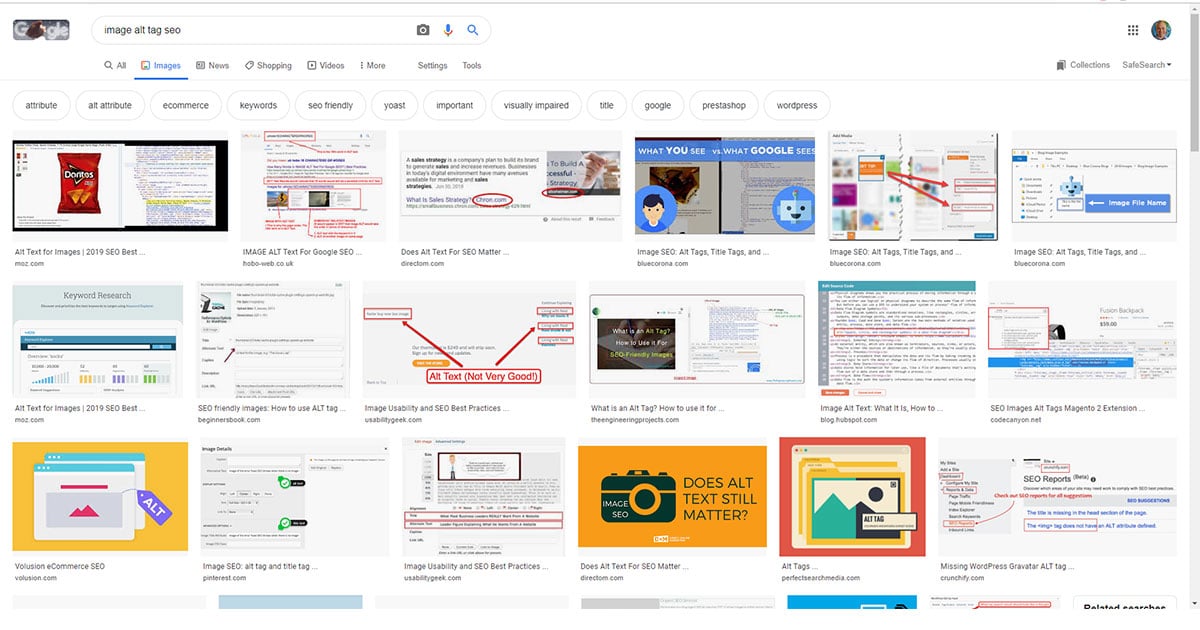Open the Settings menu
The image size is (1200, 630).
coord(432,66)
